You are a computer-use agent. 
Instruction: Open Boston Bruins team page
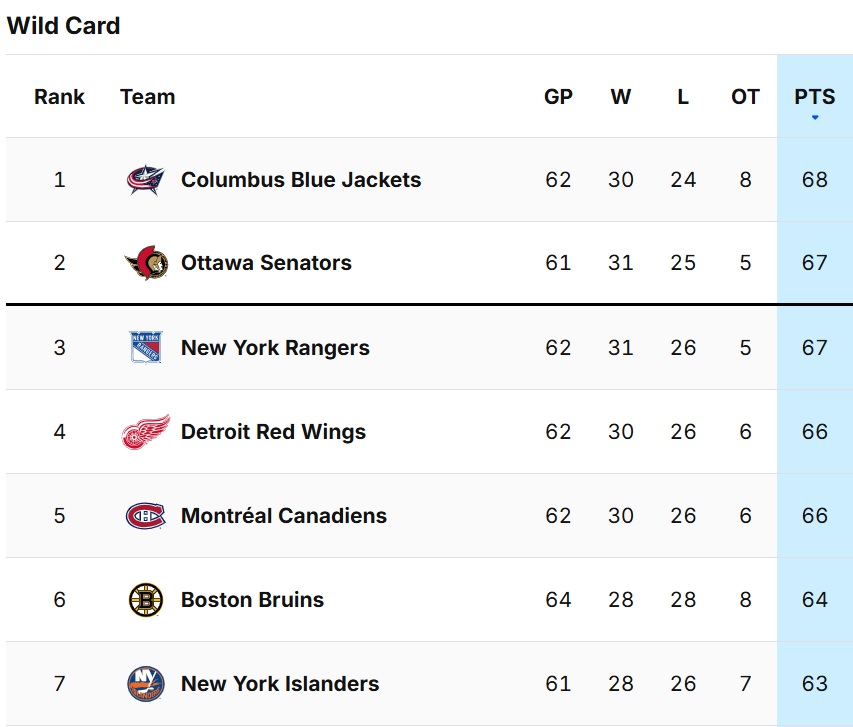[x=252, y=600]
